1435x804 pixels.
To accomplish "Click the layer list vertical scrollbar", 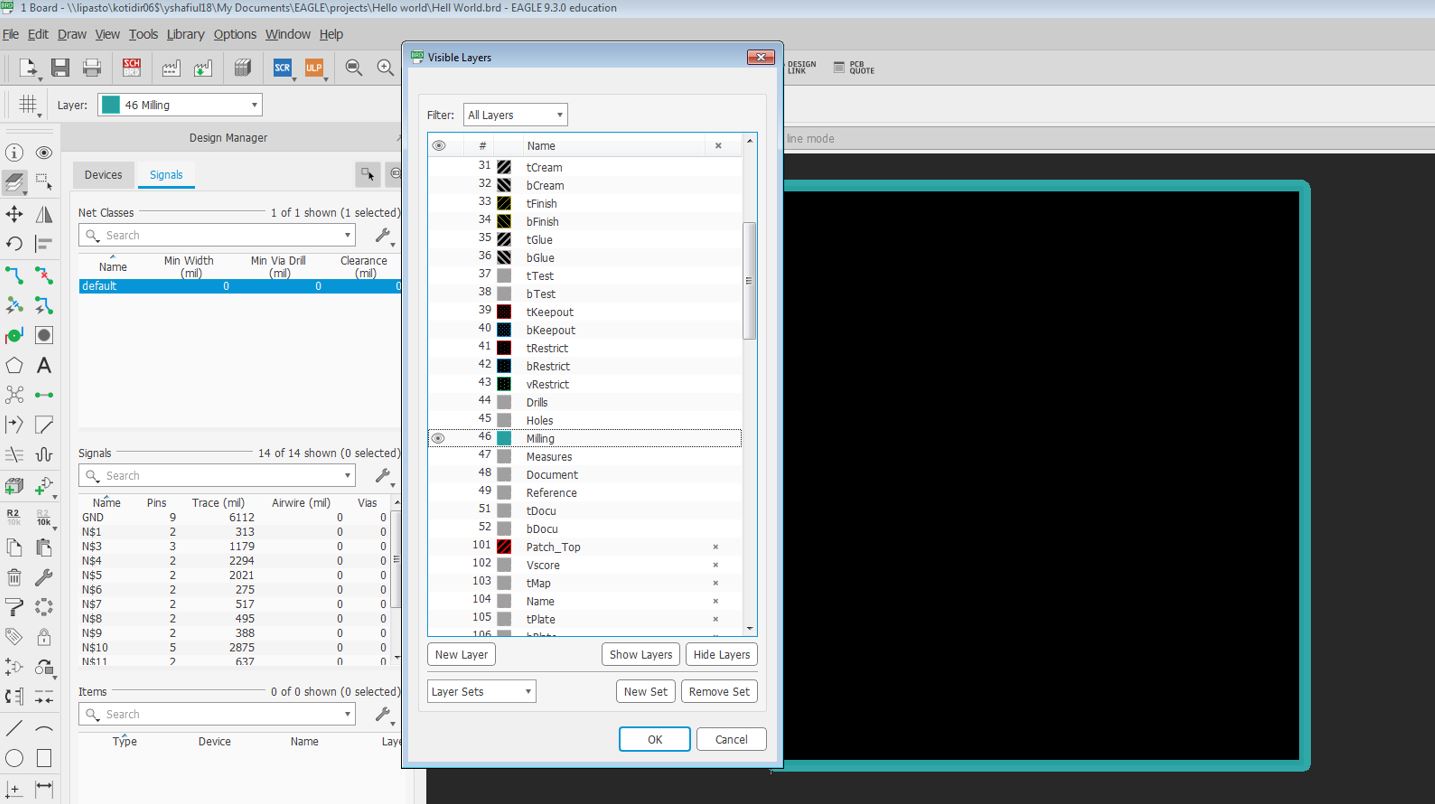I will [750, 280].
